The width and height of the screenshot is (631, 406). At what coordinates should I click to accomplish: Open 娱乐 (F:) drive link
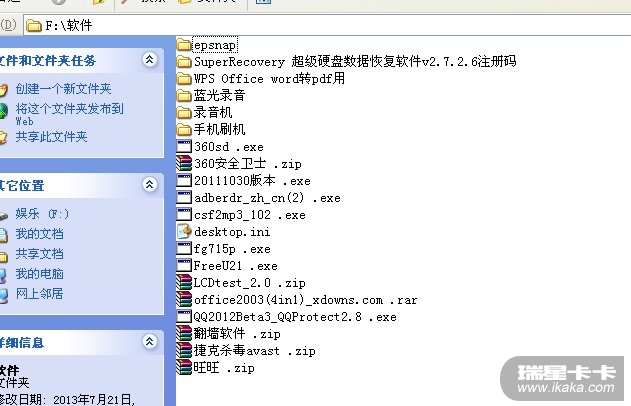pos(42,214)
